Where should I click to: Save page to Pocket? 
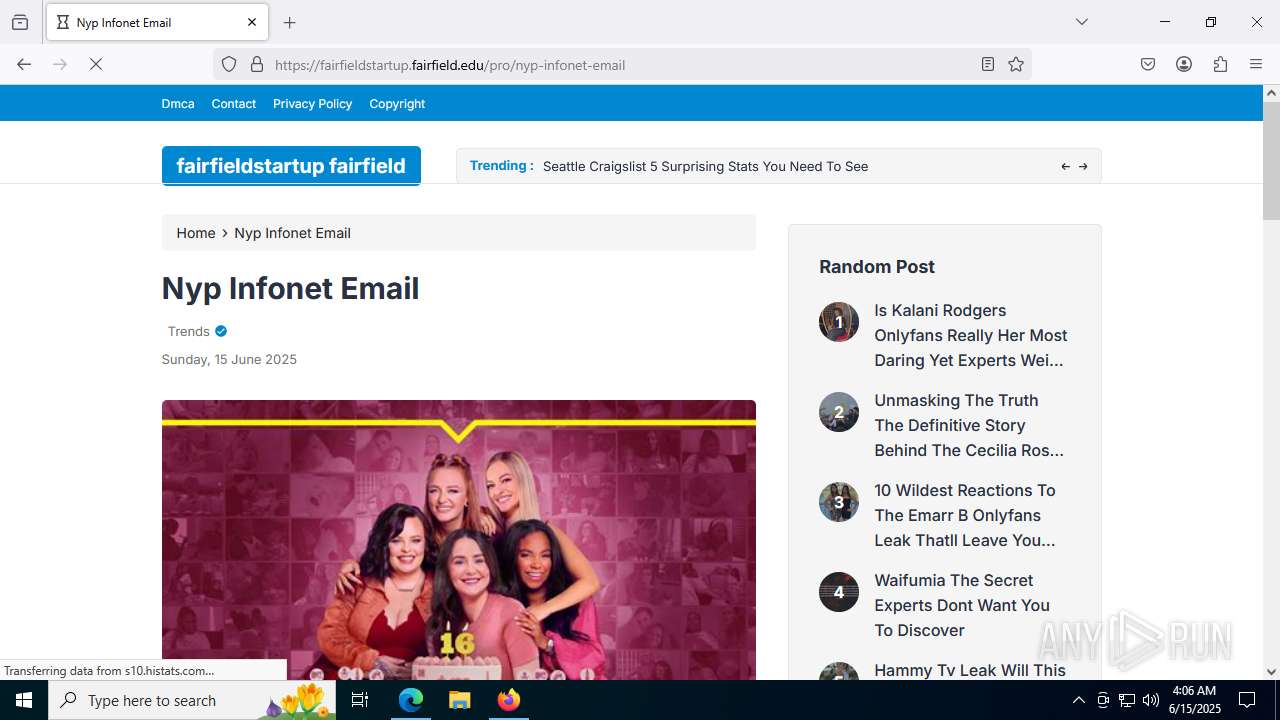(1148, 64)
